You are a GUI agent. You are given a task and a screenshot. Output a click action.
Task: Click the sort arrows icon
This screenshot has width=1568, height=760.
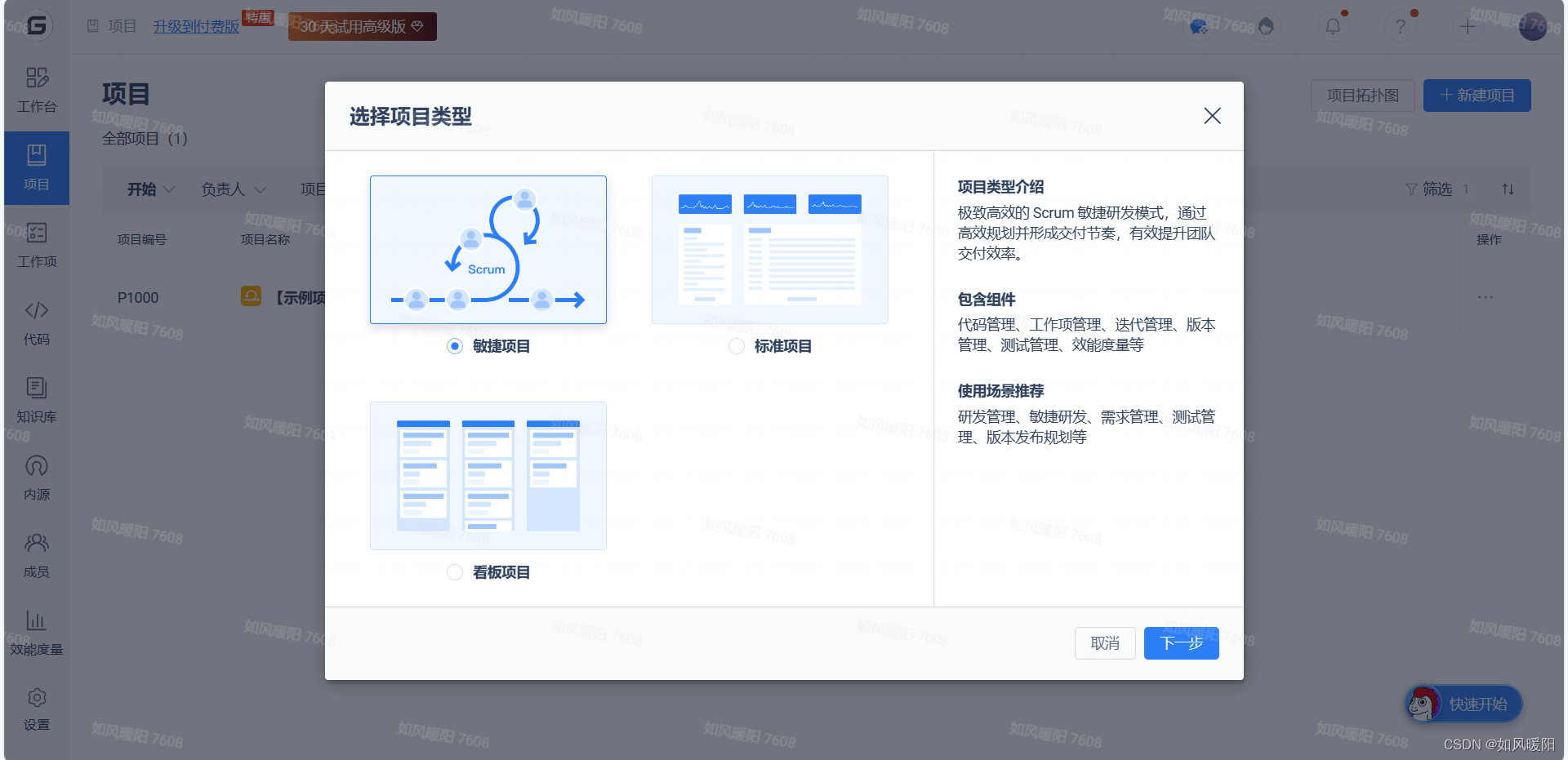pos(1508,189)
